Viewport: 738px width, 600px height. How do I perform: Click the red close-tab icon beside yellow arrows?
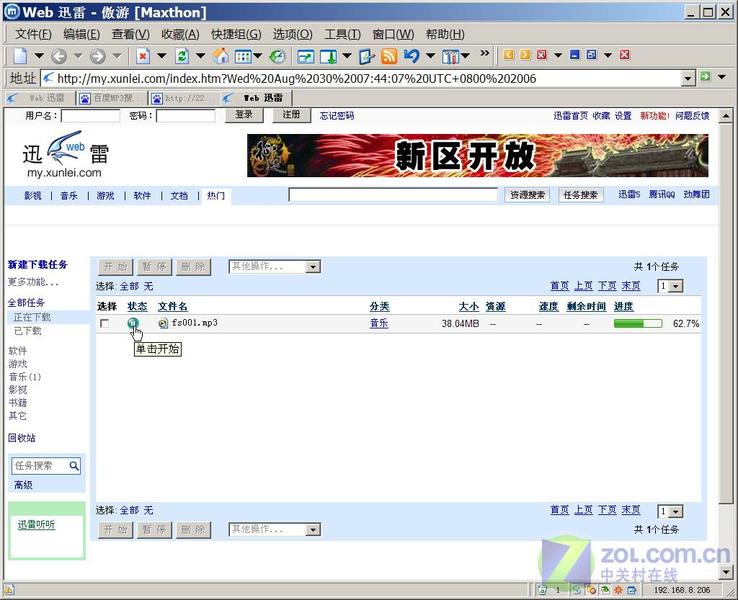point(542,55)
